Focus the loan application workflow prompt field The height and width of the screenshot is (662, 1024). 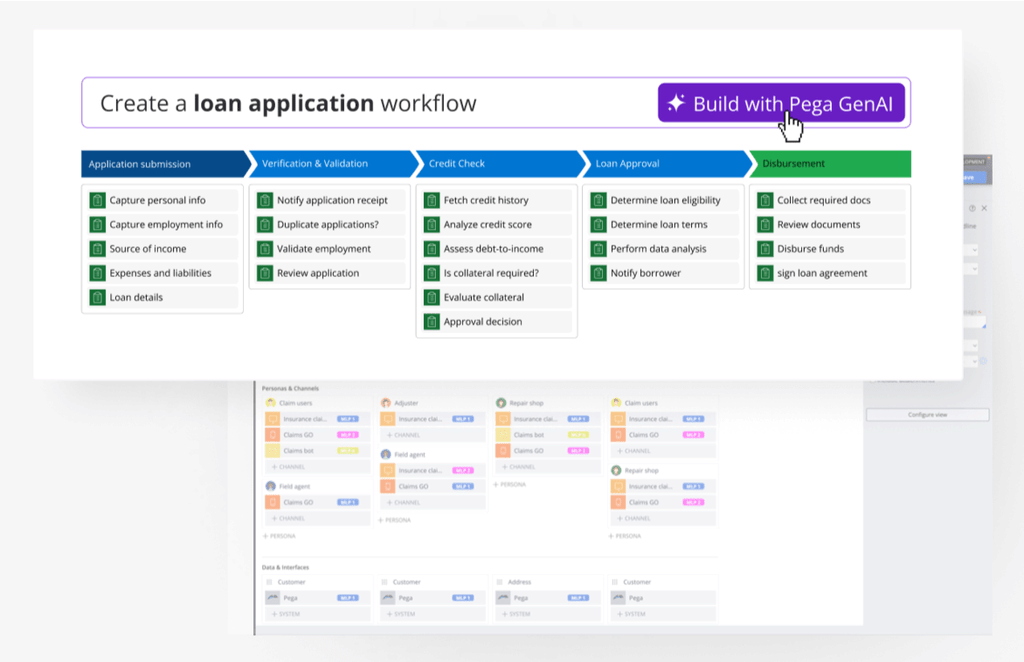tap(368, 103)
